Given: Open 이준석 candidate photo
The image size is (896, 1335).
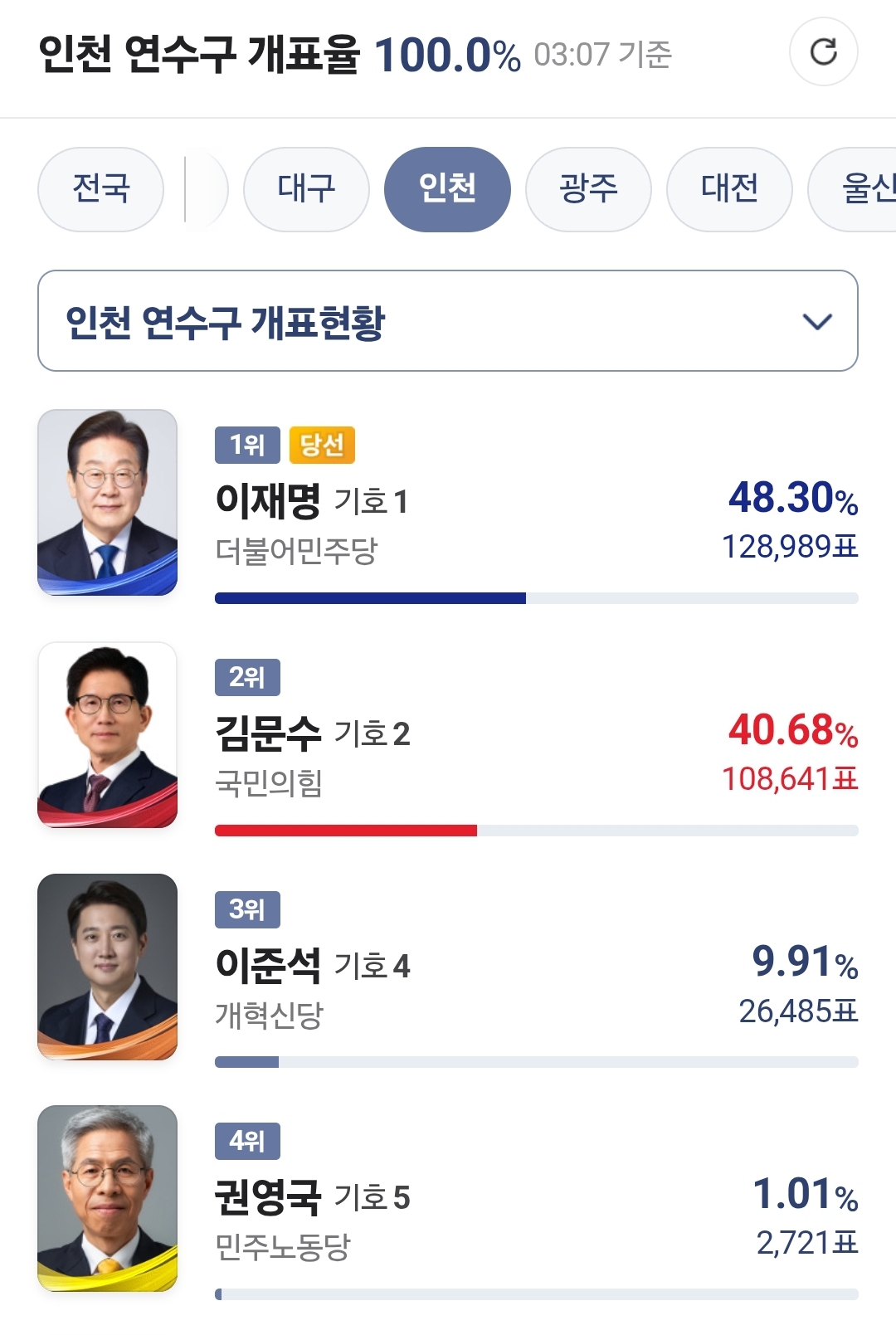Looking at the screenshot, I should (108, 967).
